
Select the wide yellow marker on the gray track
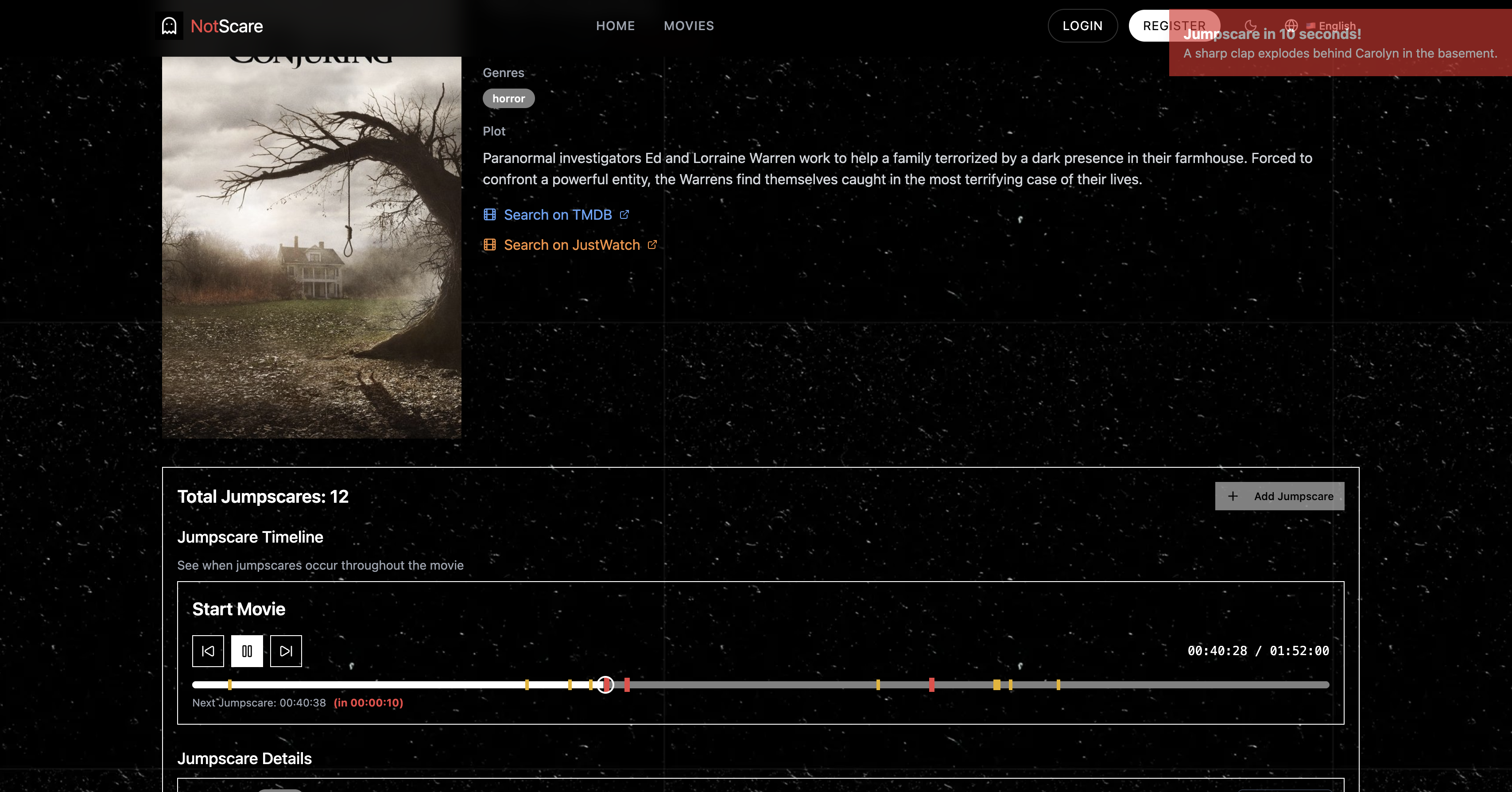tap(996, 684)
